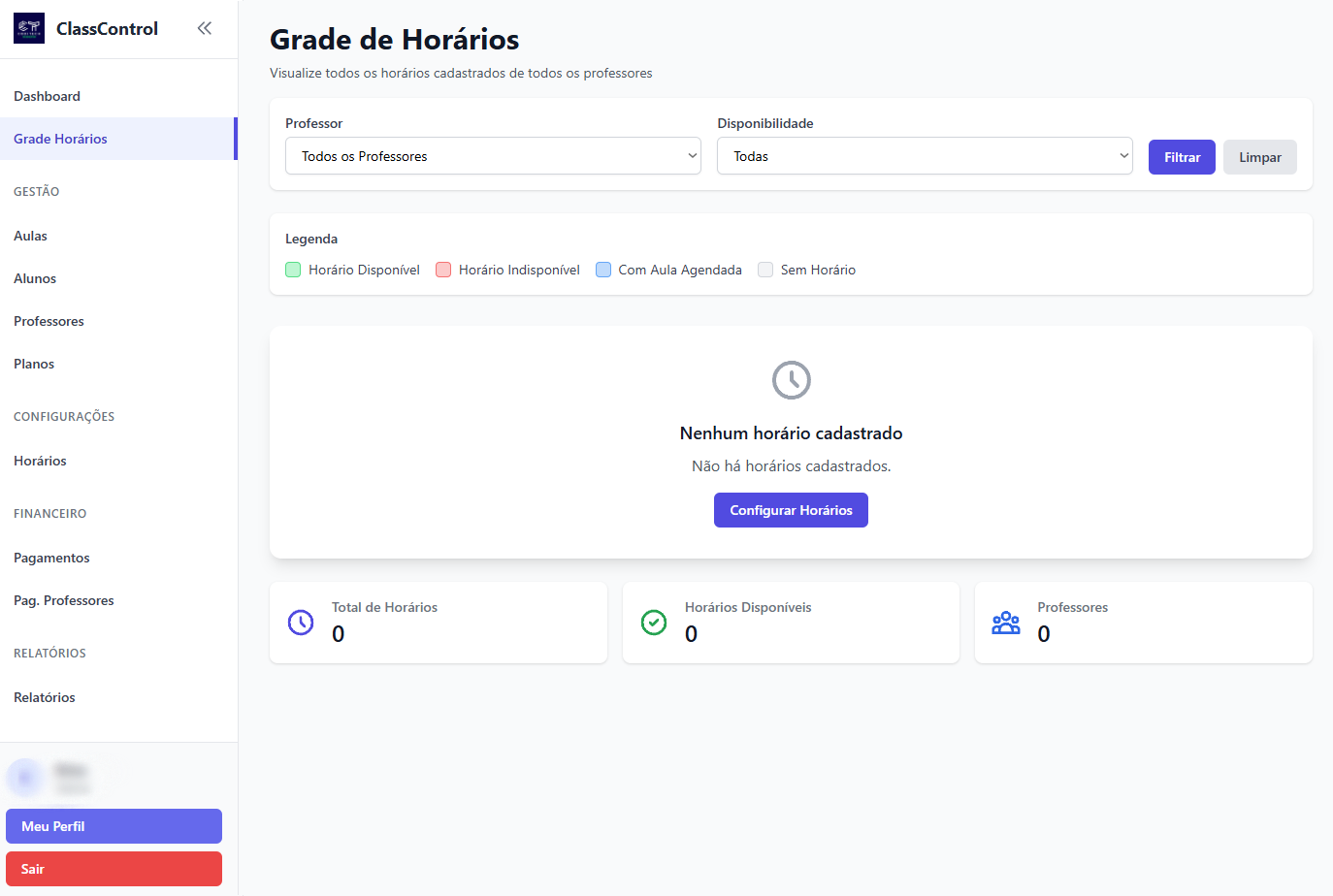1333x896 pixels.
Task: Open the Horários configuration section
Action: pos(40,460)
